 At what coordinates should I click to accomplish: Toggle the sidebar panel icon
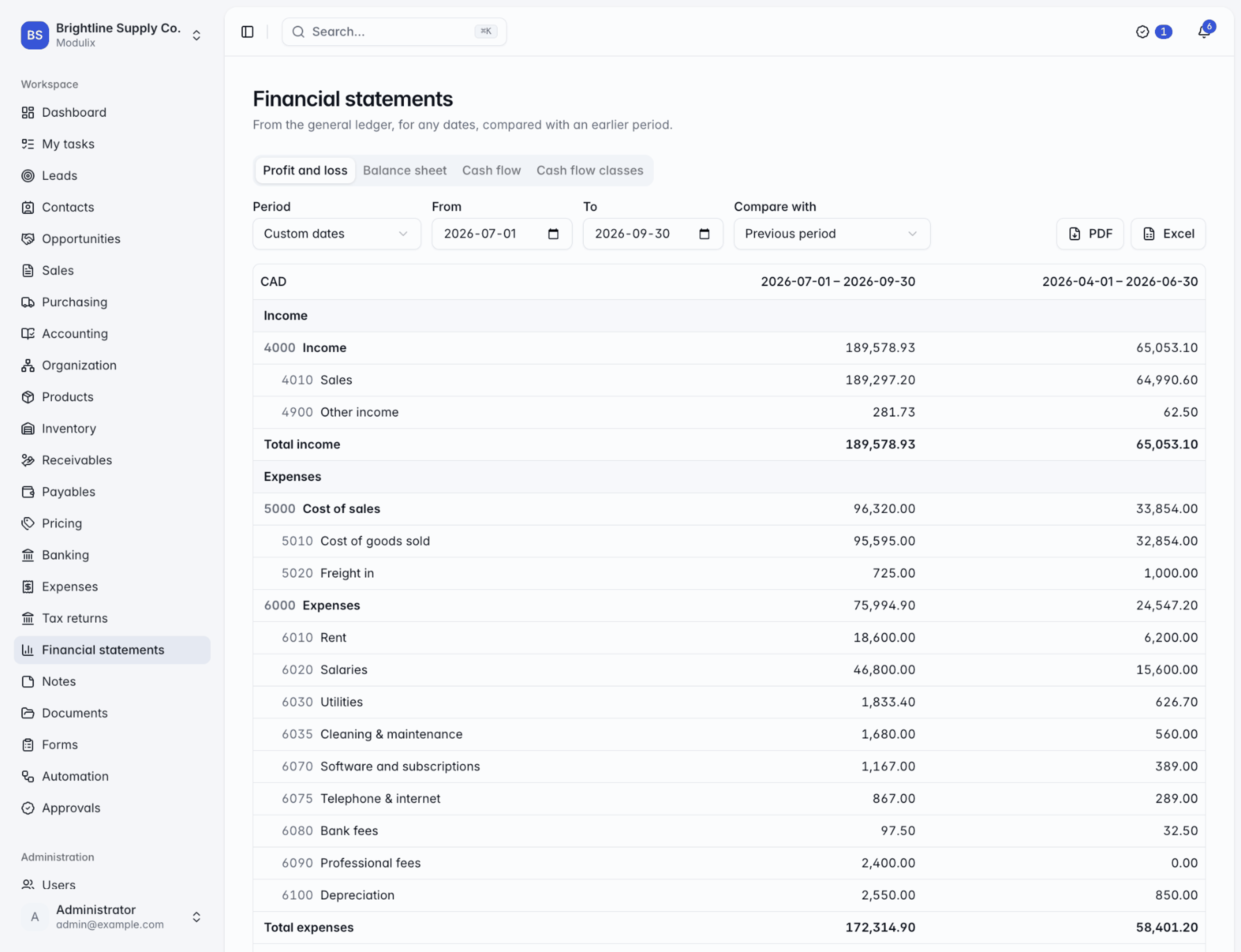point(247,32)
